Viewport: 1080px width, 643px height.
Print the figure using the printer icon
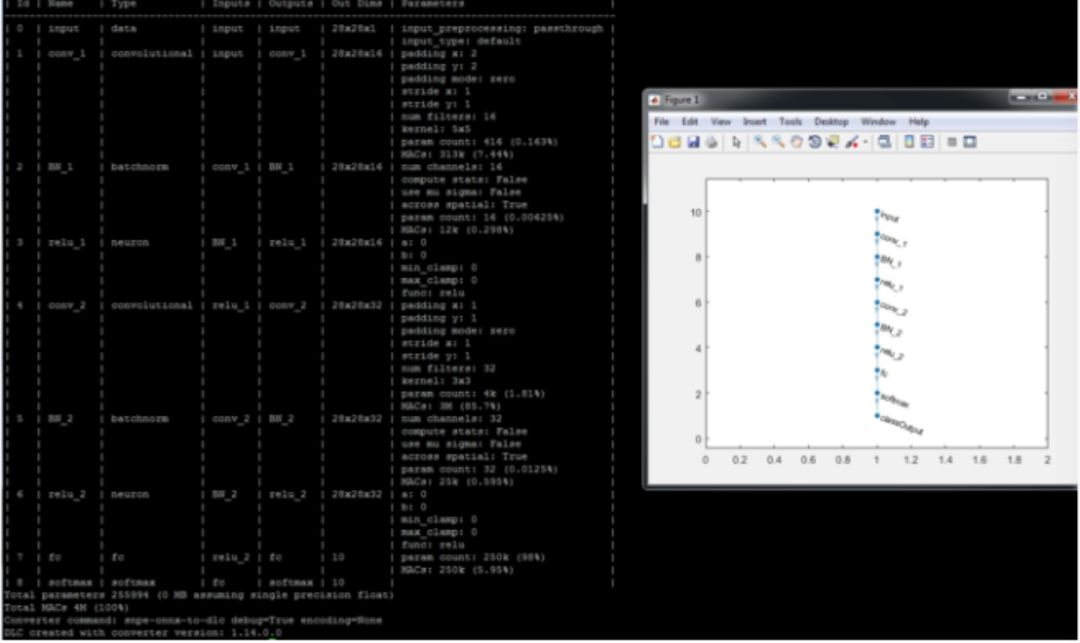point(712,142)
